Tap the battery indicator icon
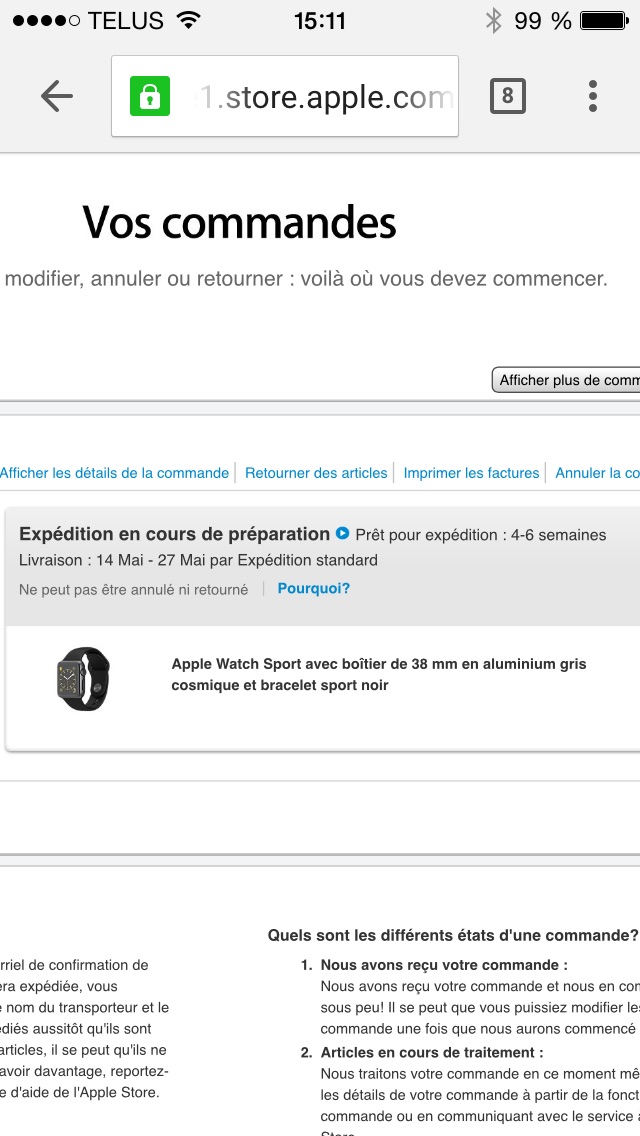Image resolution: width=640 pixels, height=1136 pixels. click(604, 20)
